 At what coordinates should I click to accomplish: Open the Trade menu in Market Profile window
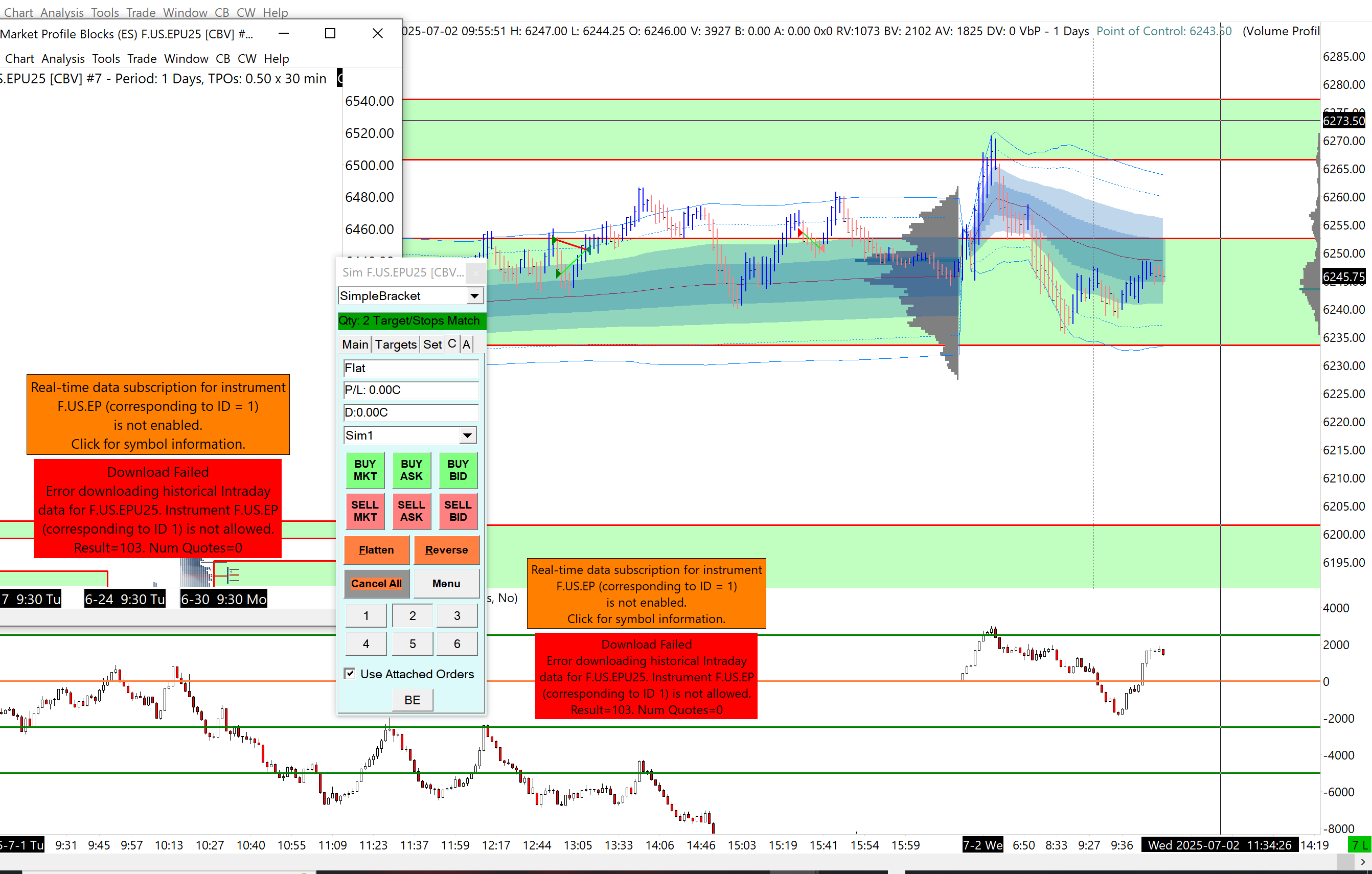[142, 59]
